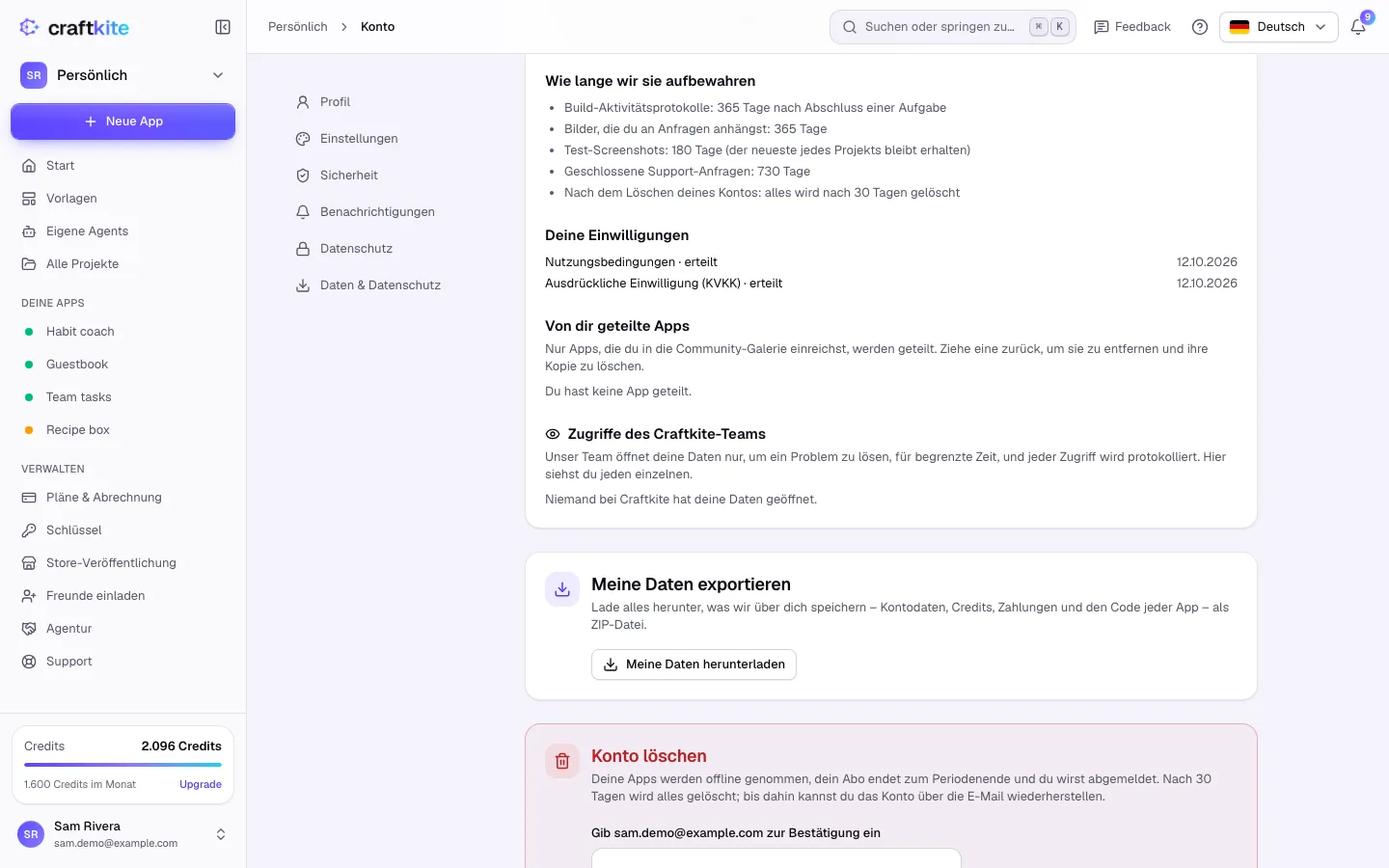Screen dimensions: 1389x868
Task: Click the Feedback button
Action: tap(1132, 27)
